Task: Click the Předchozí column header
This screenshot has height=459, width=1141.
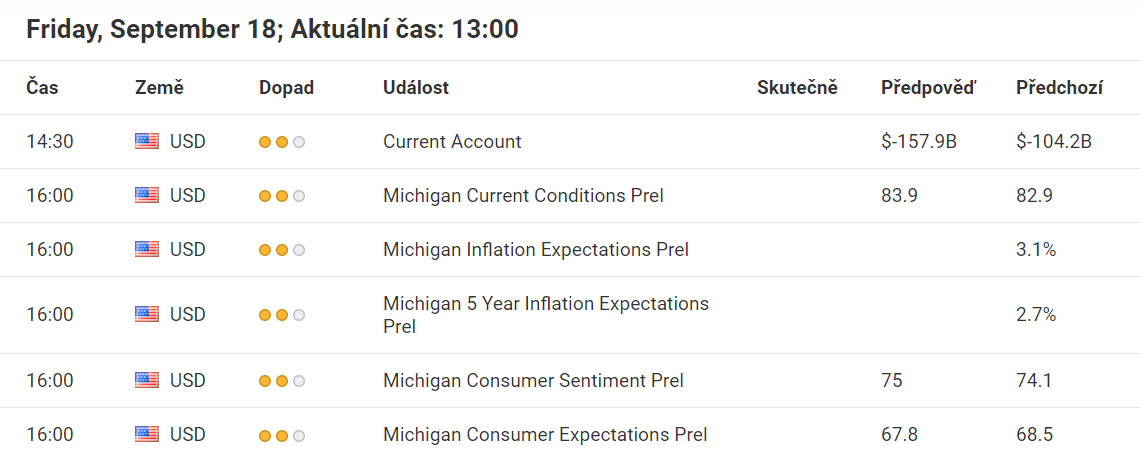Action: pos(1060,88)
